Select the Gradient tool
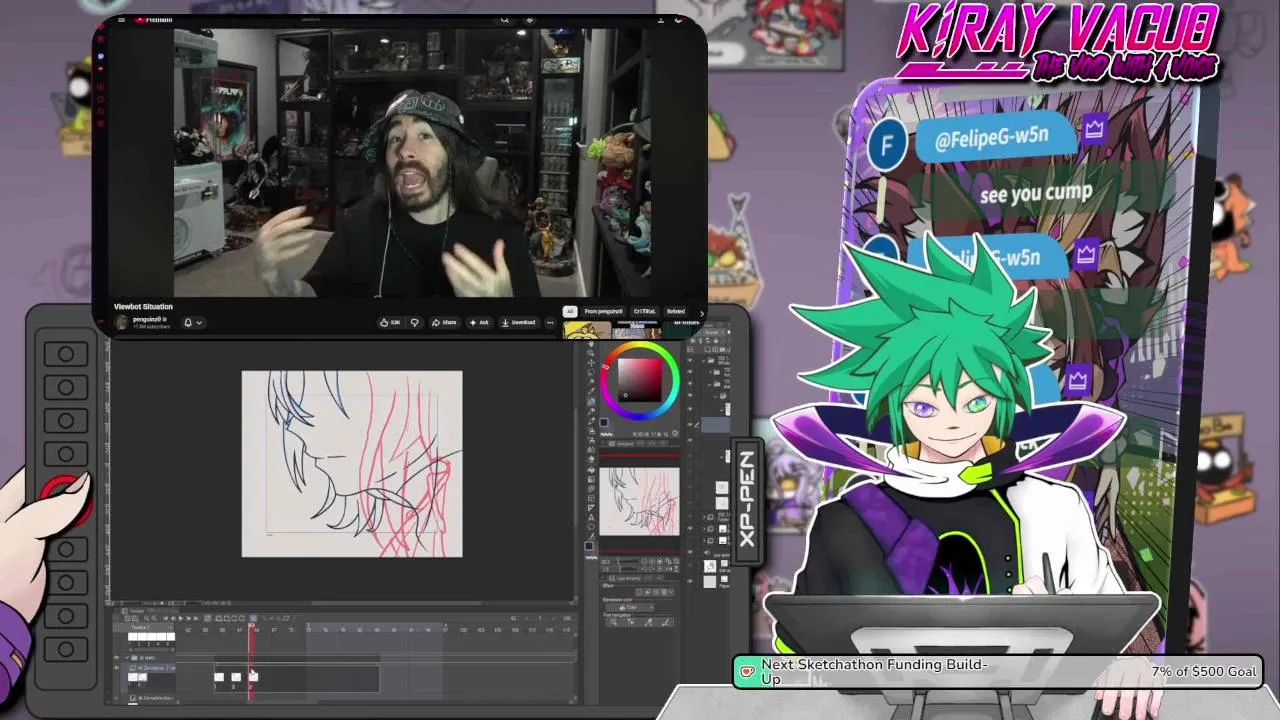The width and height of the screenshot is (1280, 720). click(x=591, y=479)
